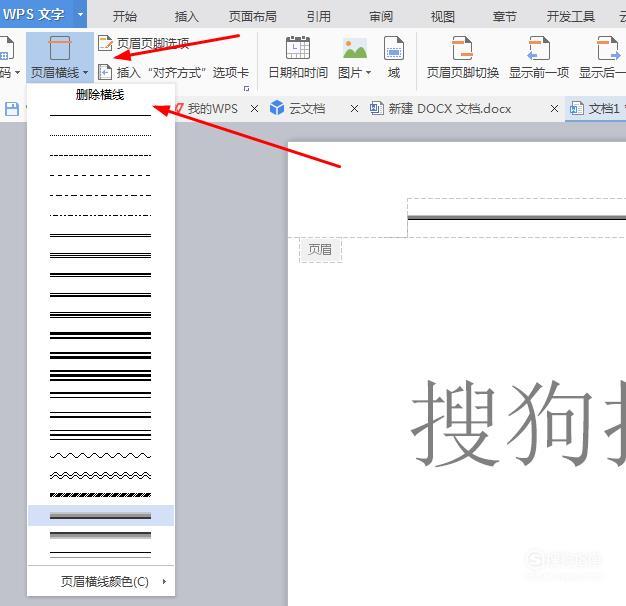Close the 我的WPS tab
626x606 pixels.
tap(254, 109)
